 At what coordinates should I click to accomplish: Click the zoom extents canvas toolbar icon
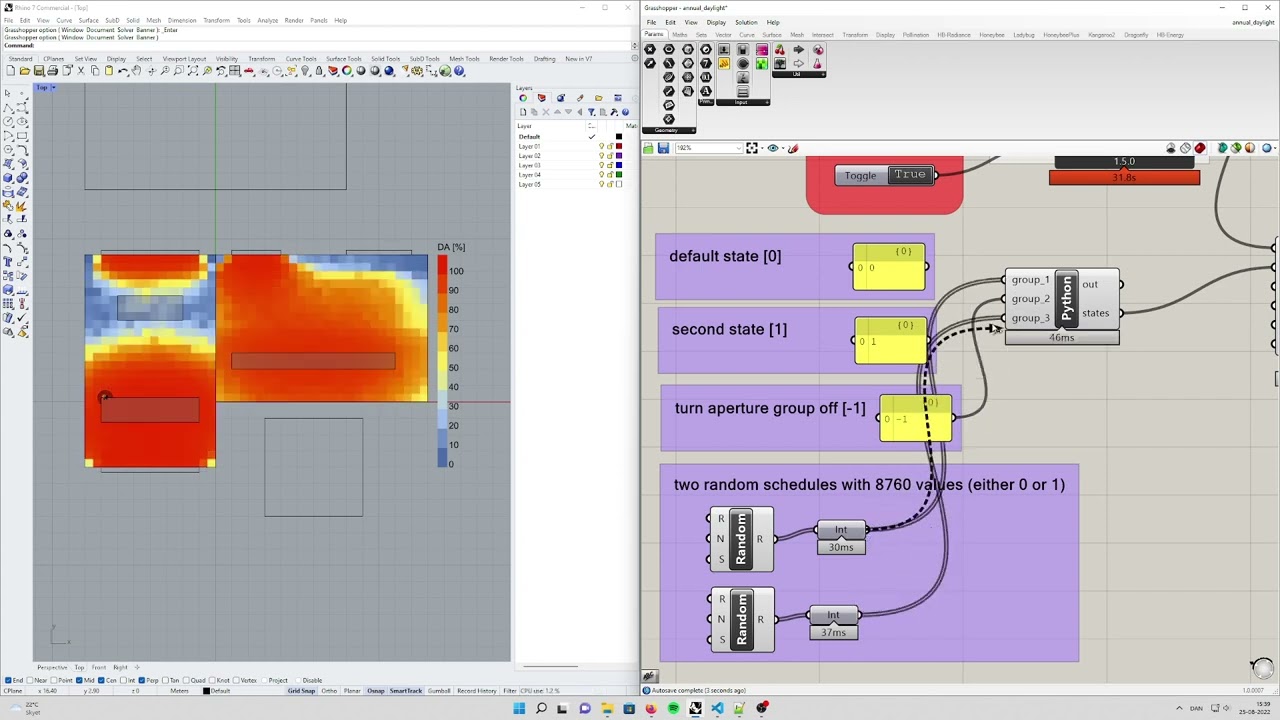tap(751, 148)
